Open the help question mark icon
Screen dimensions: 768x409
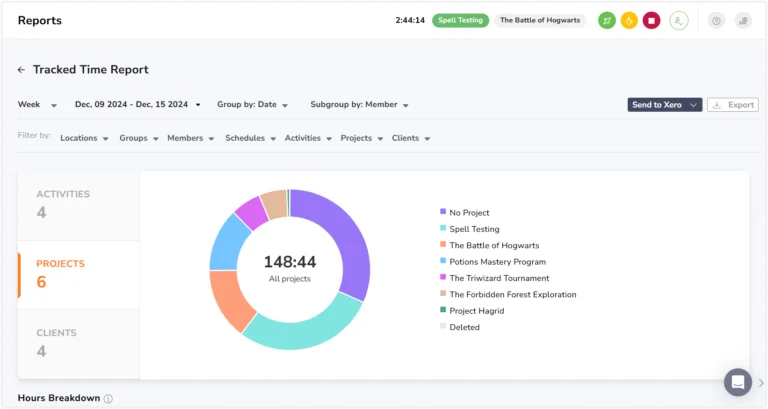pyautogui.click(x=716, y=21)
